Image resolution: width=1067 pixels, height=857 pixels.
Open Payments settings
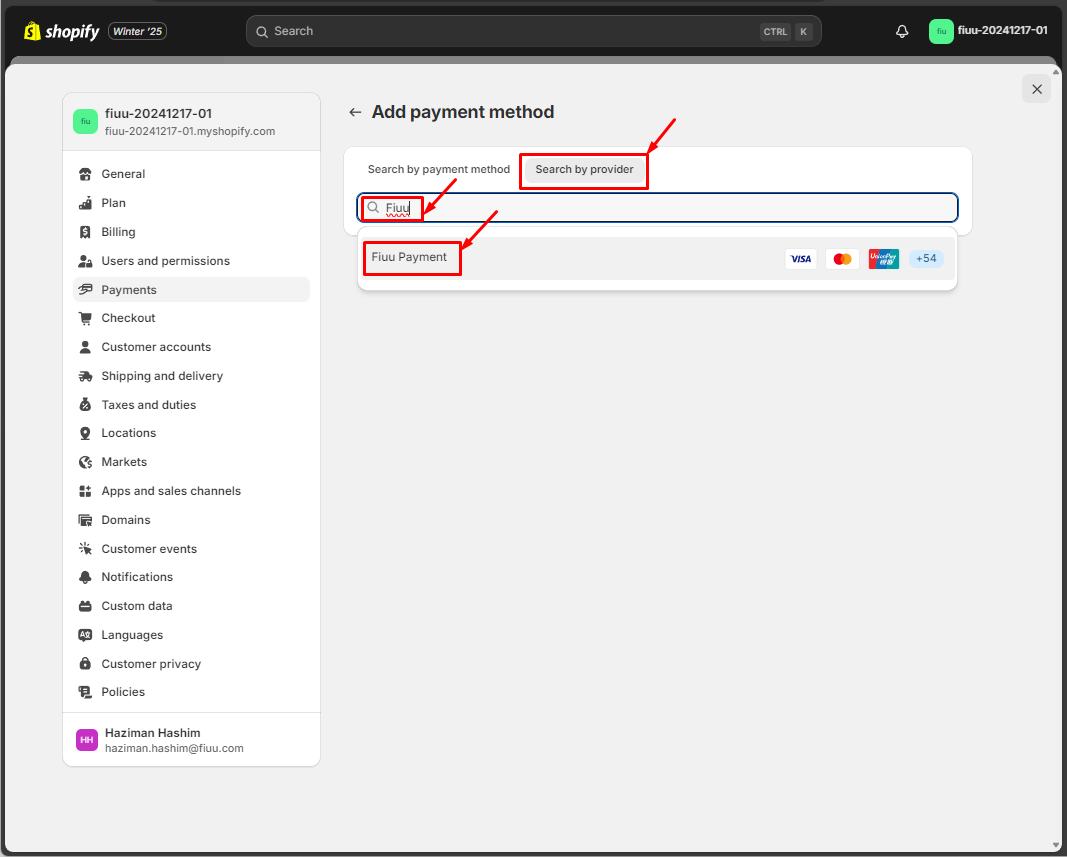(x=191, y=290)
